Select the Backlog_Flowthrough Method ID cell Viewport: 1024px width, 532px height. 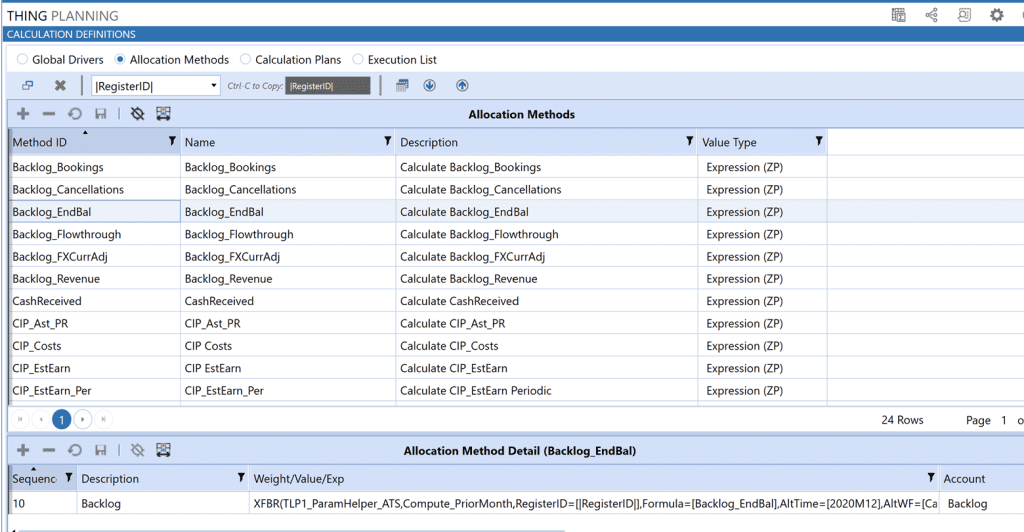95,234
